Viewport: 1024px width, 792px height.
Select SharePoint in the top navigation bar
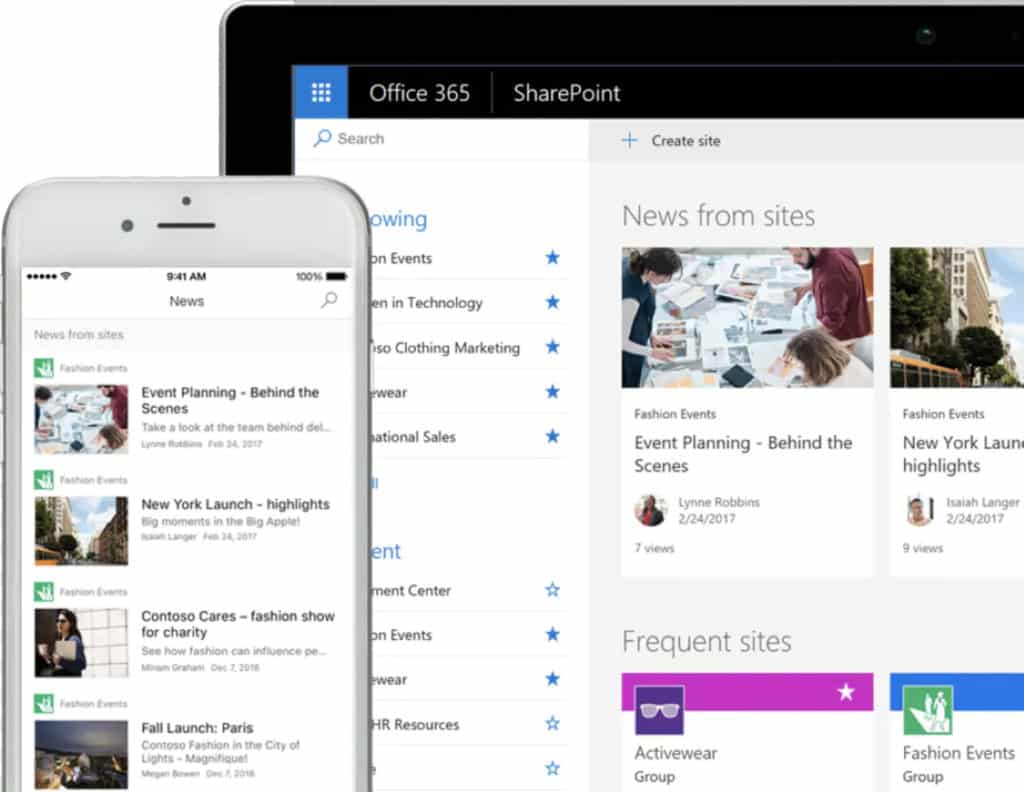tap(566, 92)
